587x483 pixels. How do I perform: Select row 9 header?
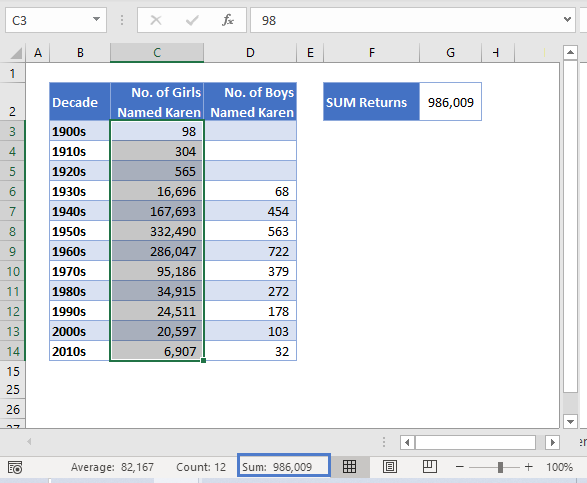coord(12,251)
